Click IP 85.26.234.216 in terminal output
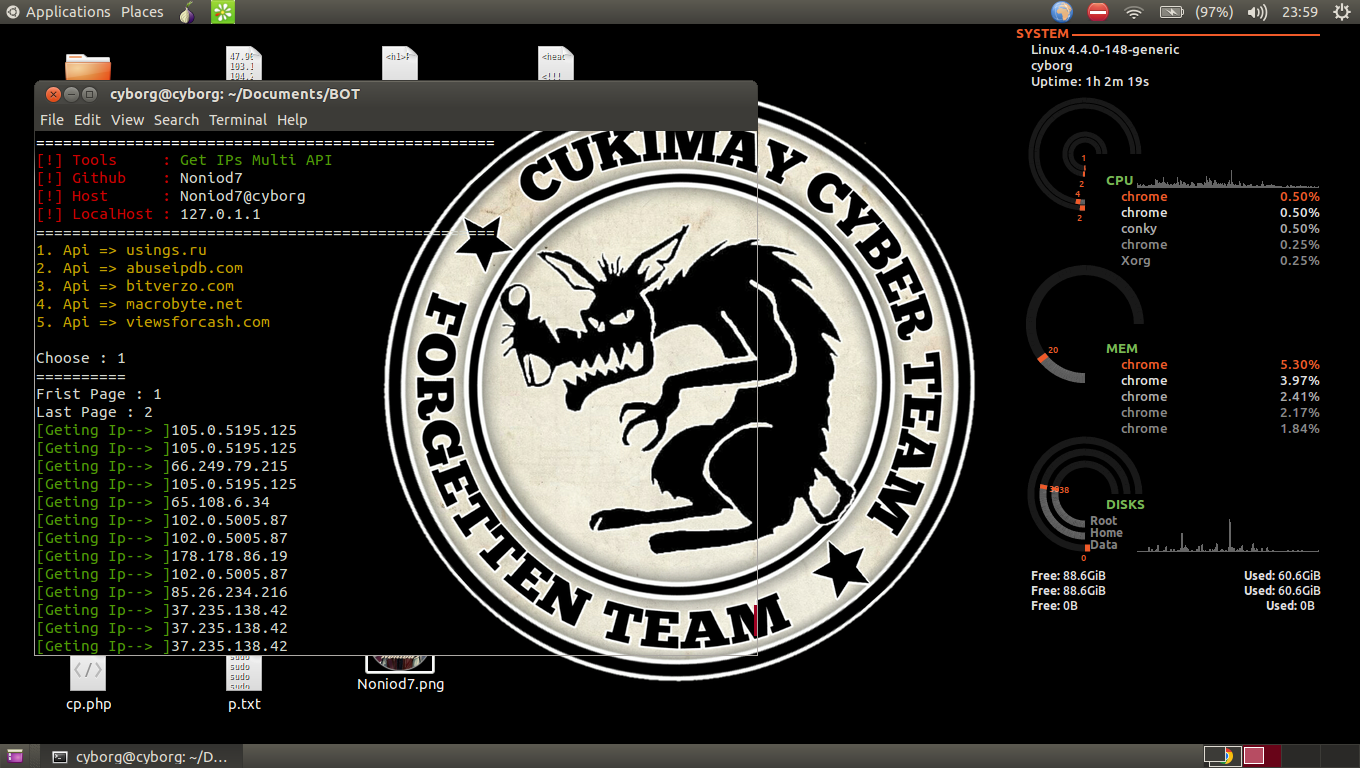The image size is (1360, 768). (x=230, y=592)
